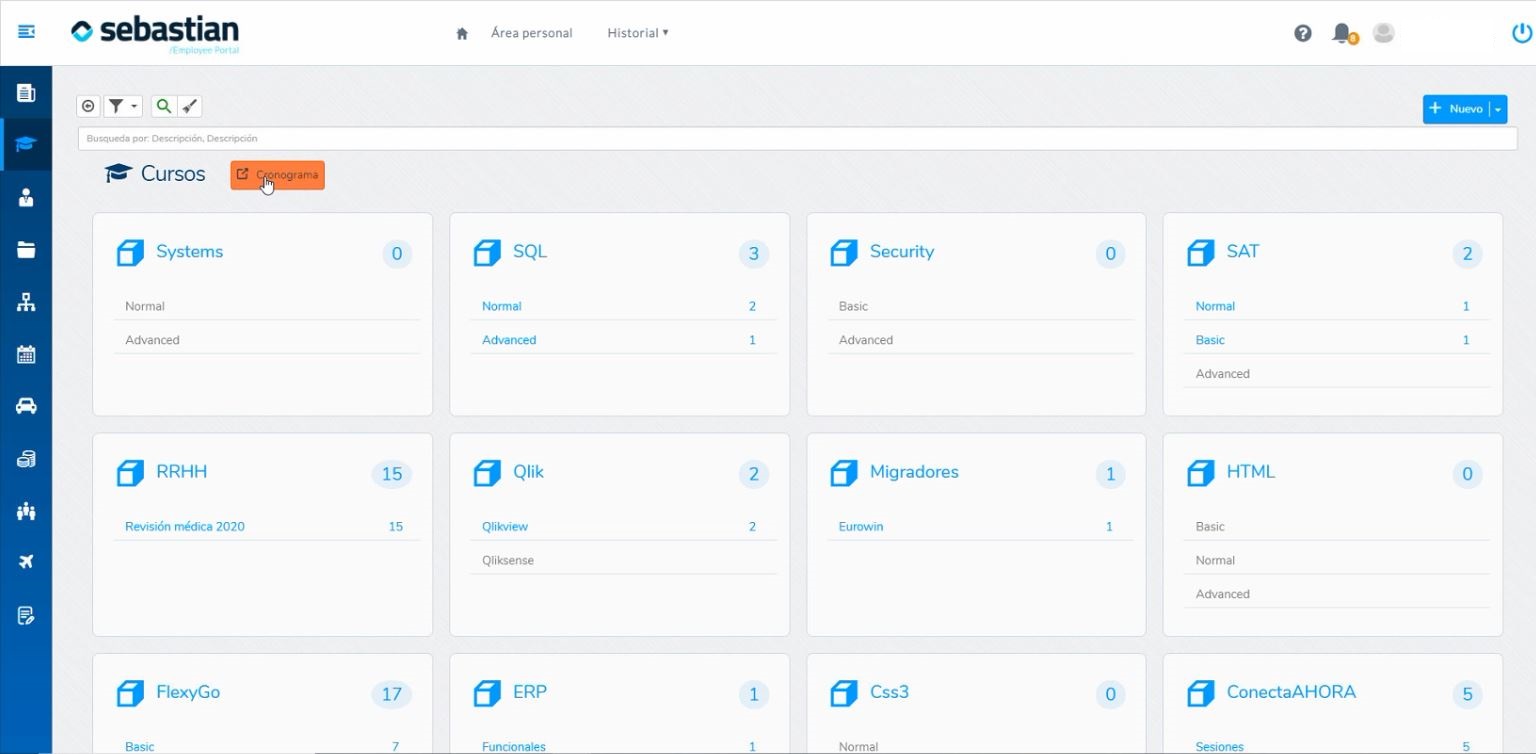Image resolution: width=1536 pixels, height=754 pixels.
Task: Open the Cronograma button
Action: click(x=277, y=175)
